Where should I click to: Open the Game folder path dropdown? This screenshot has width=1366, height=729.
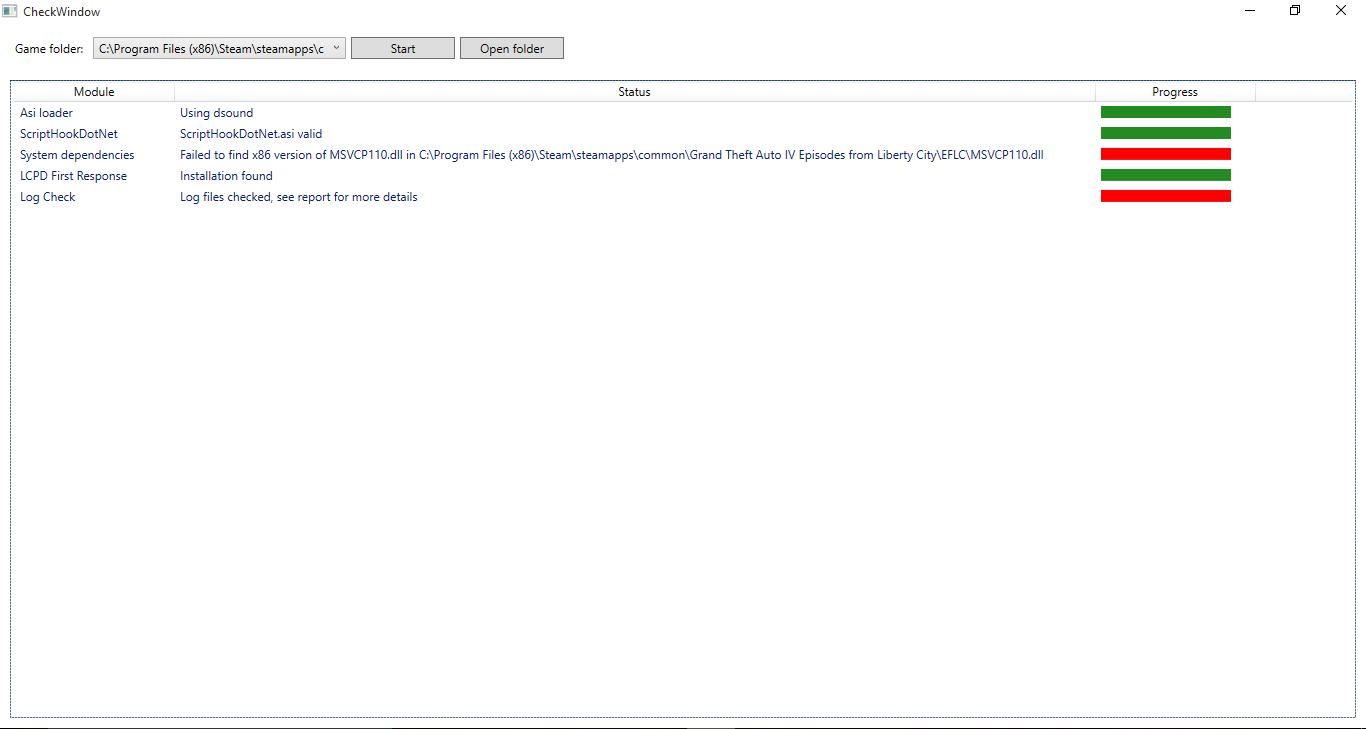click(219, 48)
